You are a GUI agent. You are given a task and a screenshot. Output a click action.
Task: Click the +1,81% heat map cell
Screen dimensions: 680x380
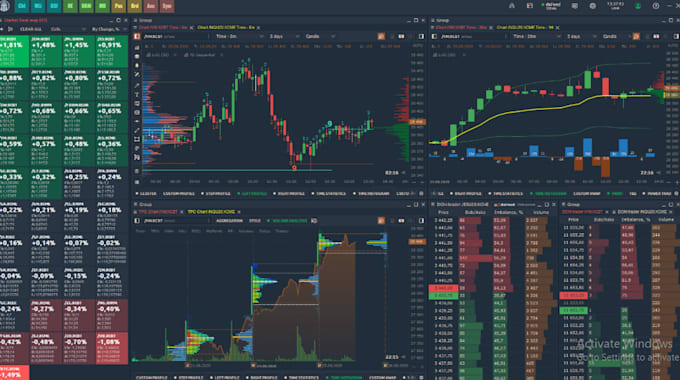pyautogui.click(x=14, y=51)
